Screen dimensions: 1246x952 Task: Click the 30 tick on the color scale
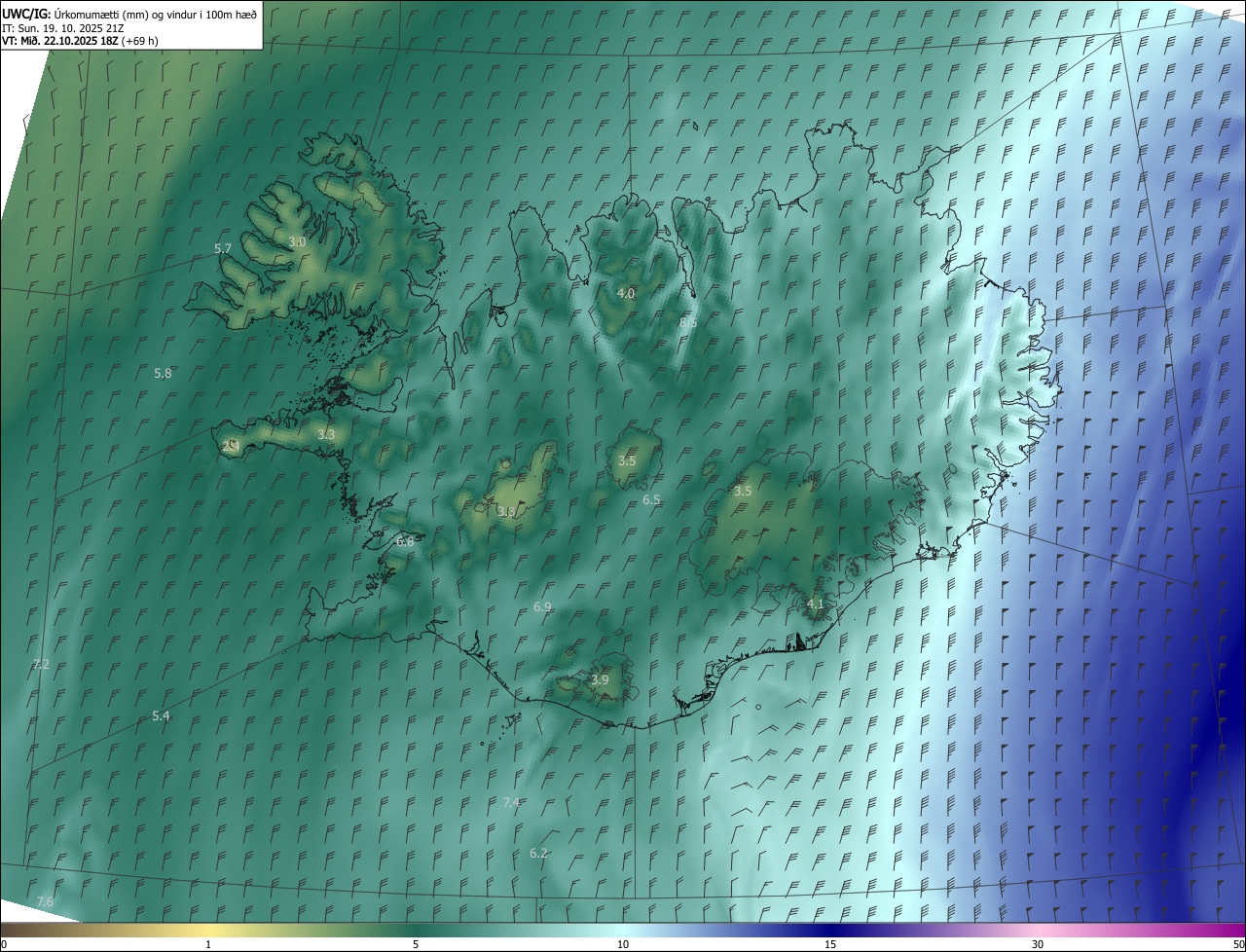tap(1038, 944)
